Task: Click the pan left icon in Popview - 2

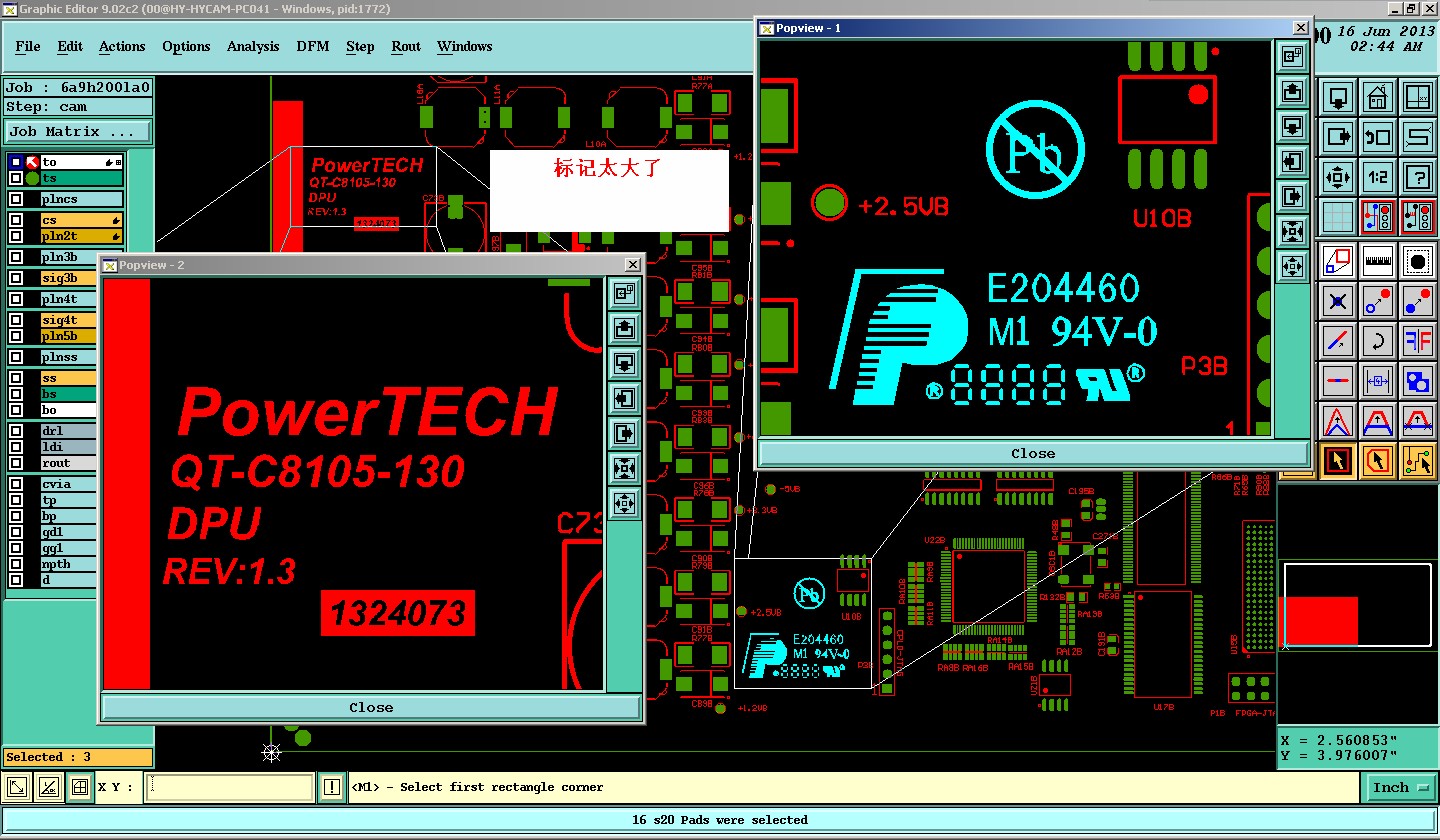Action: [x=625, y=398]
